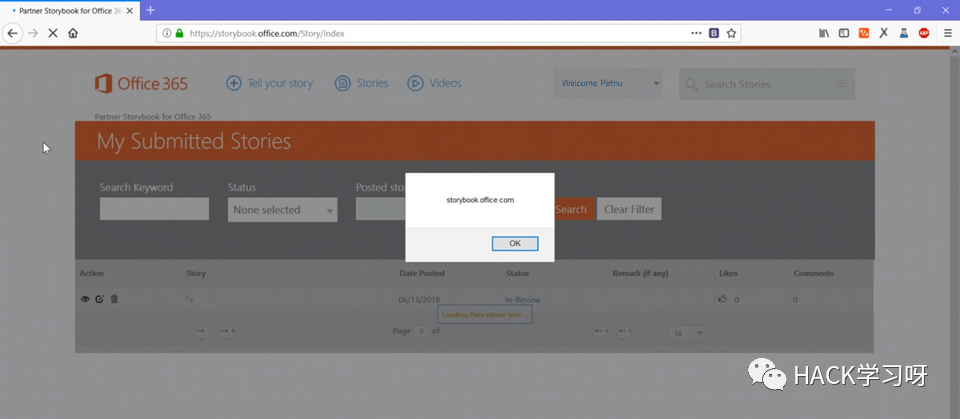
Task: Click the blue flask extension icon
Action: point(904,33)
